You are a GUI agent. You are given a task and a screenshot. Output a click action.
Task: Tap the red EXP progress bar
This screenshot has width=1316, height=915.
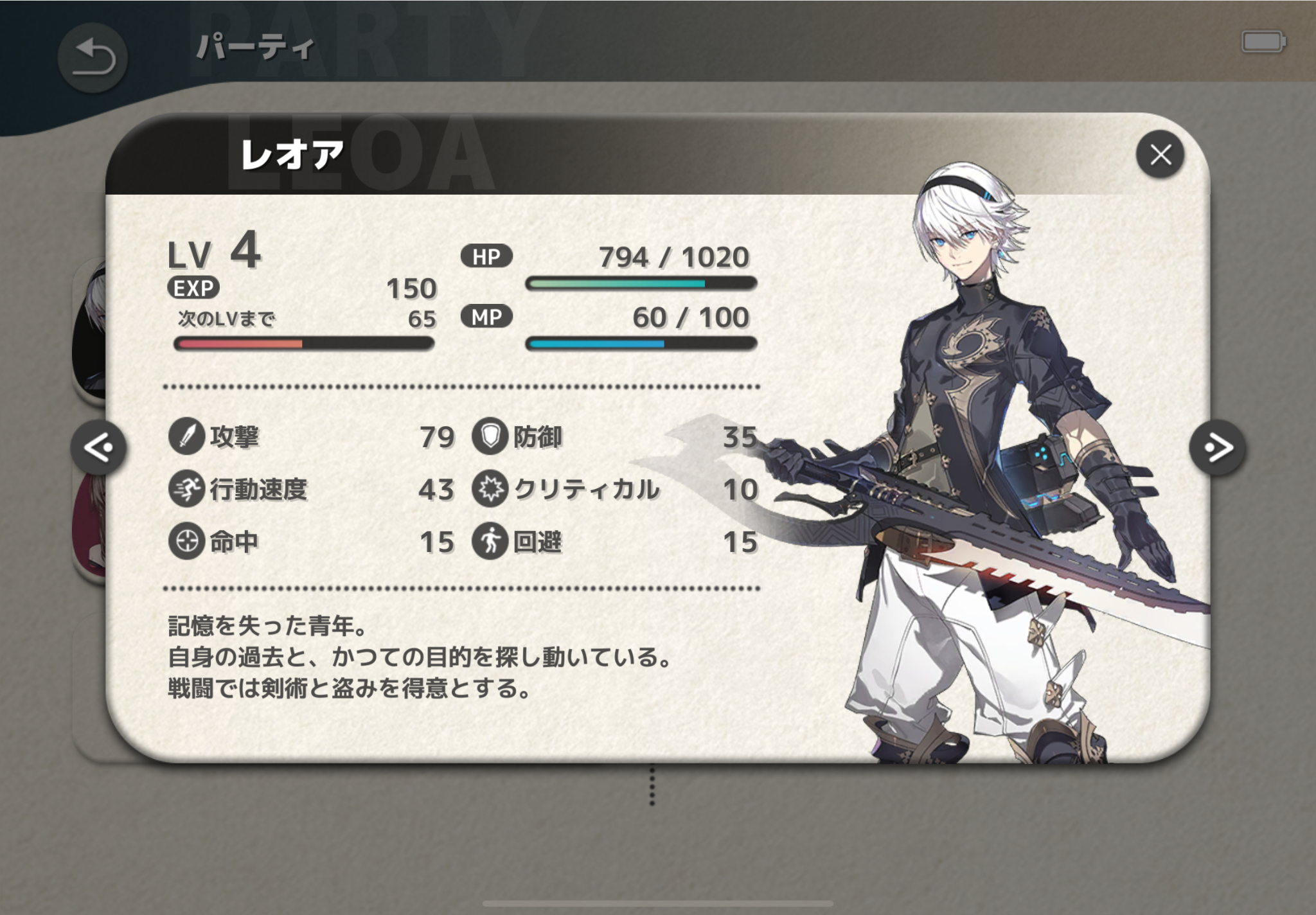pyautogui.click(x=303, y=344)
